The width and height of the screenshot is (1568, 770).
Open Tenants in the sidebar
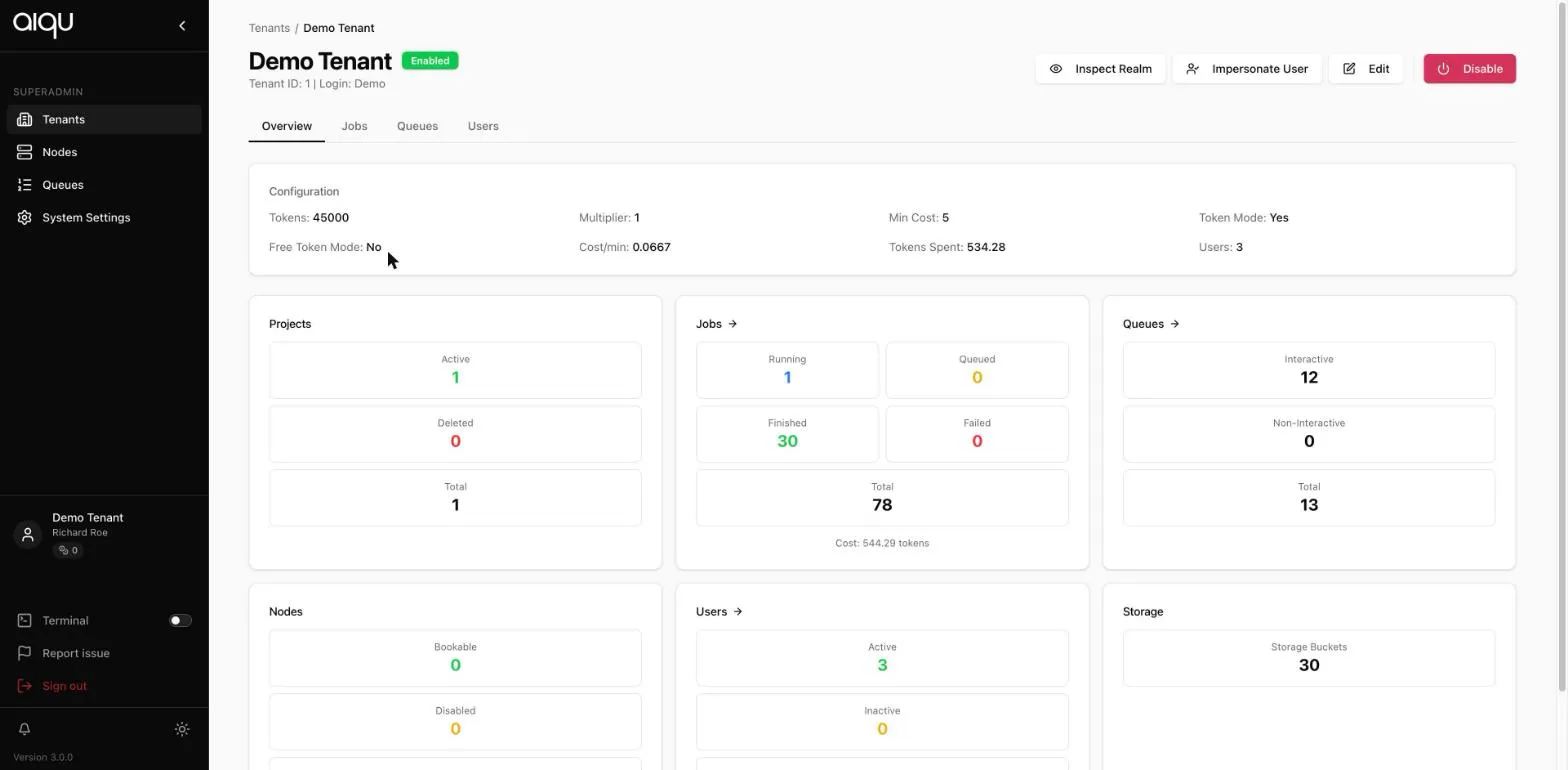click(x=104, y=120)
